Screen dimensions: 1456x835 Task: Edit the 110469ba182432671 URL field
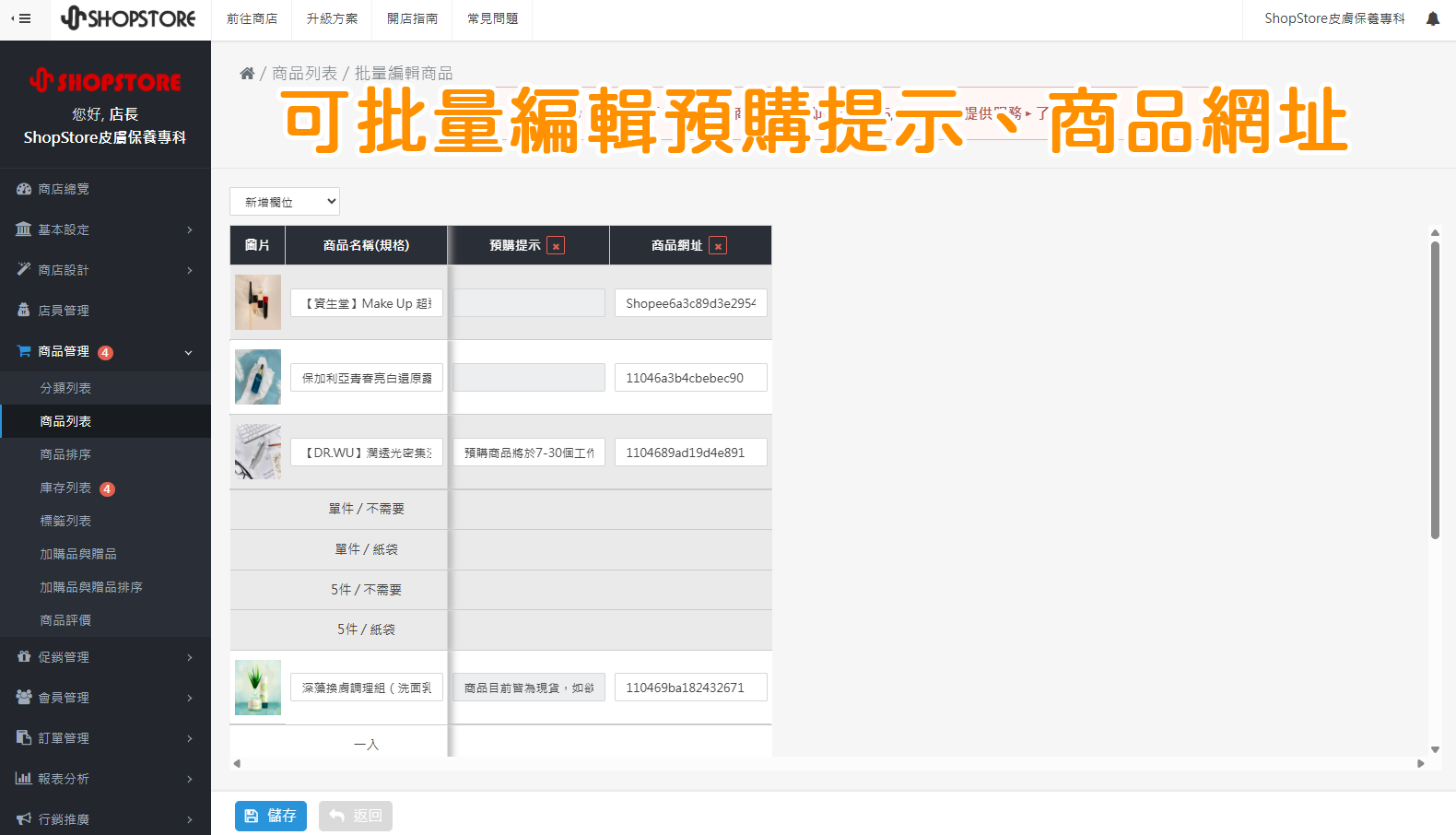tap(691, 688)
